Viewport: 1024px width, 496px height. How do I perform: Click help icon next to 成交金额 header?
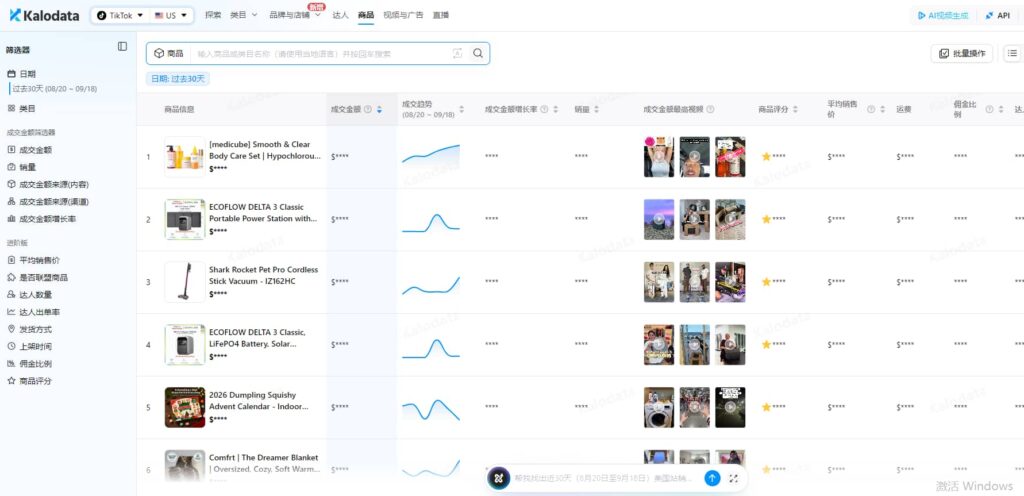point(368,109)
